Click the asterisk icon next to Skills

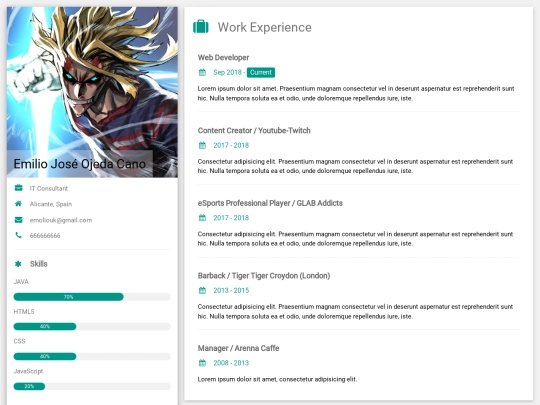point(18,264)
